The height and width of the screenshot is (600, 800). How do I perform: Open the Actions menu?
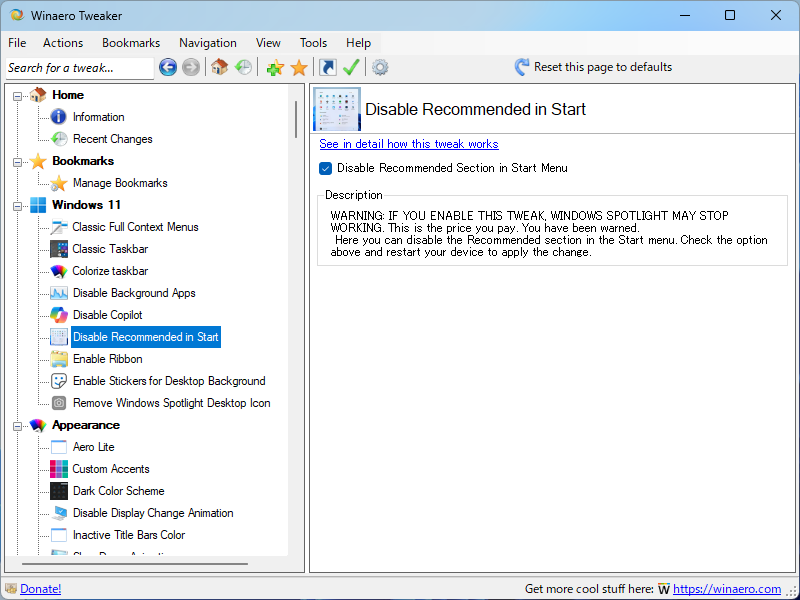[x=63, y=43]
